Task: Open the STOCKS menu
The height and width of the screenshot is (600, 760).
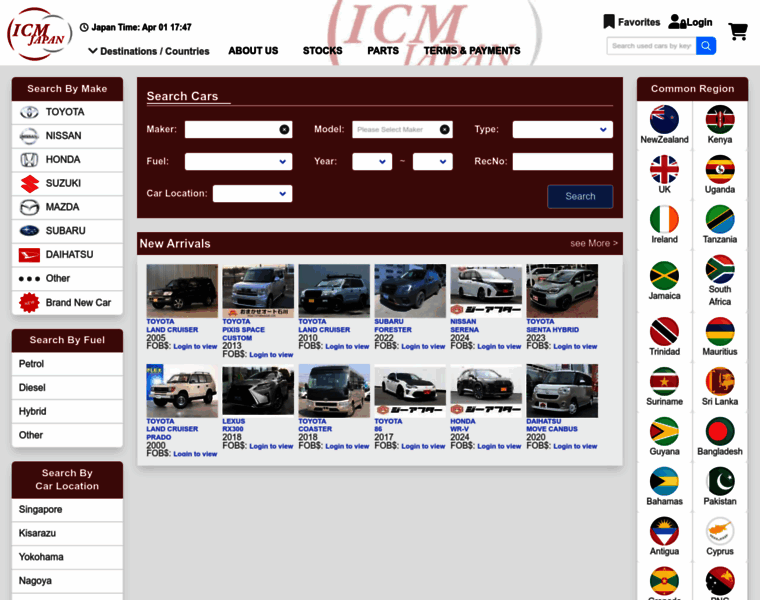Action: click(x=322, y=50)
